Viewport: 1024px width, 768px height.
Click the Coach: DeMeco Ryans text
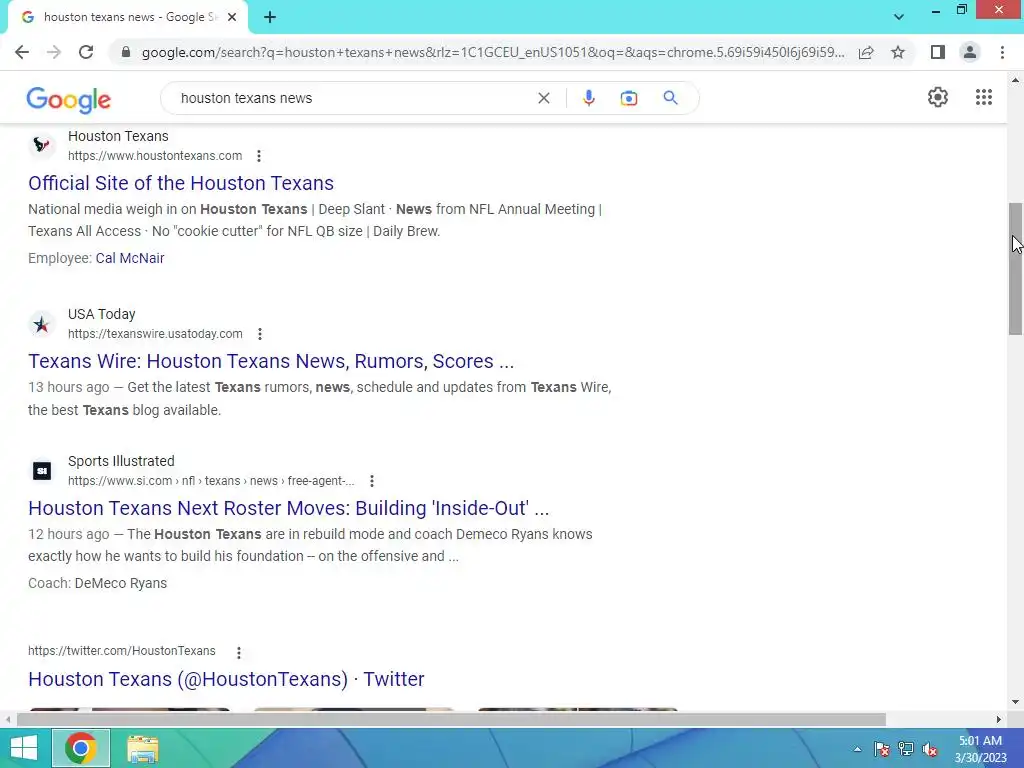point(97,584)
